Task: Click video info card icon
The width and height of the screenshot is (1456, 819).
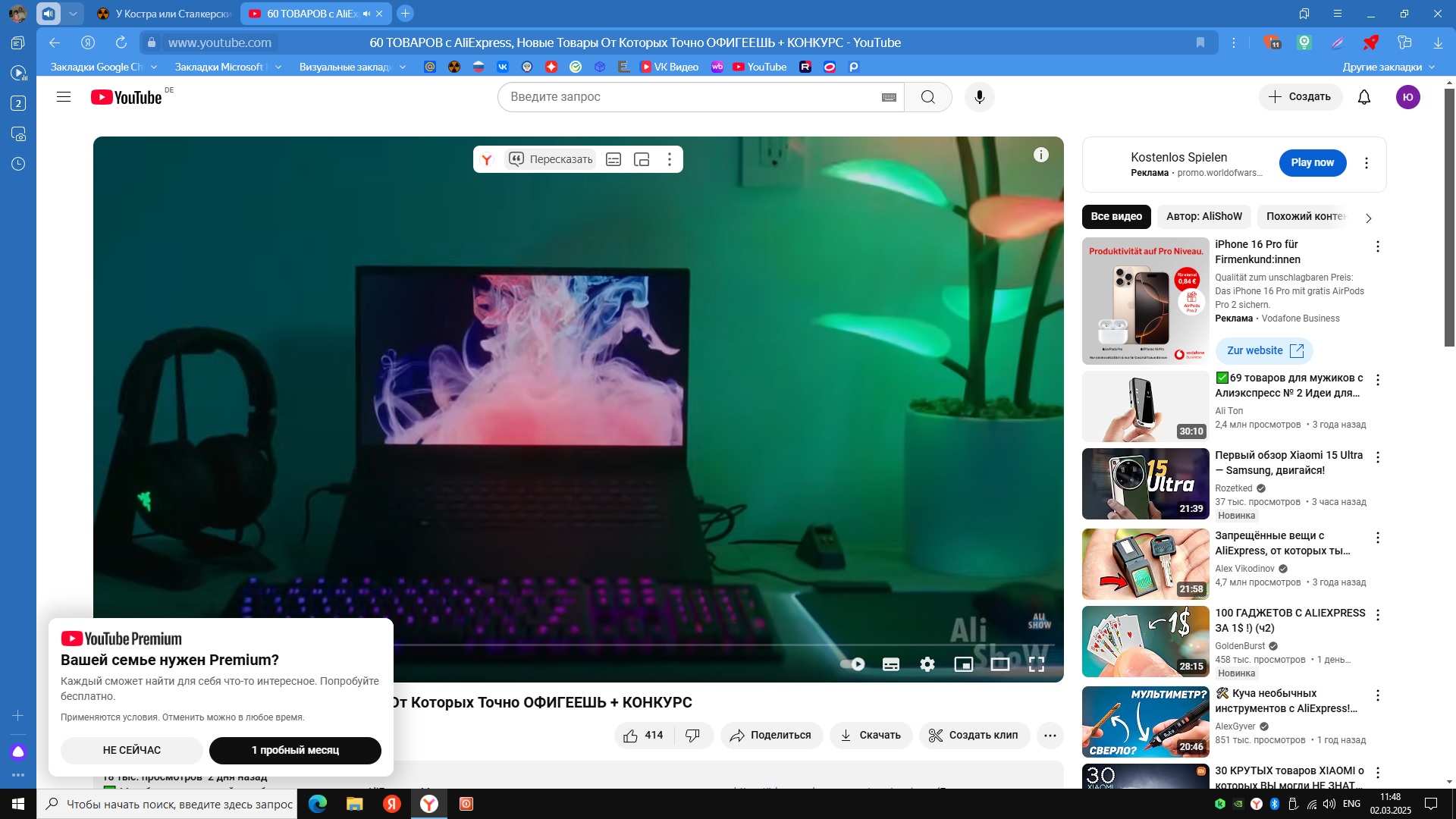Action: 1040,155
